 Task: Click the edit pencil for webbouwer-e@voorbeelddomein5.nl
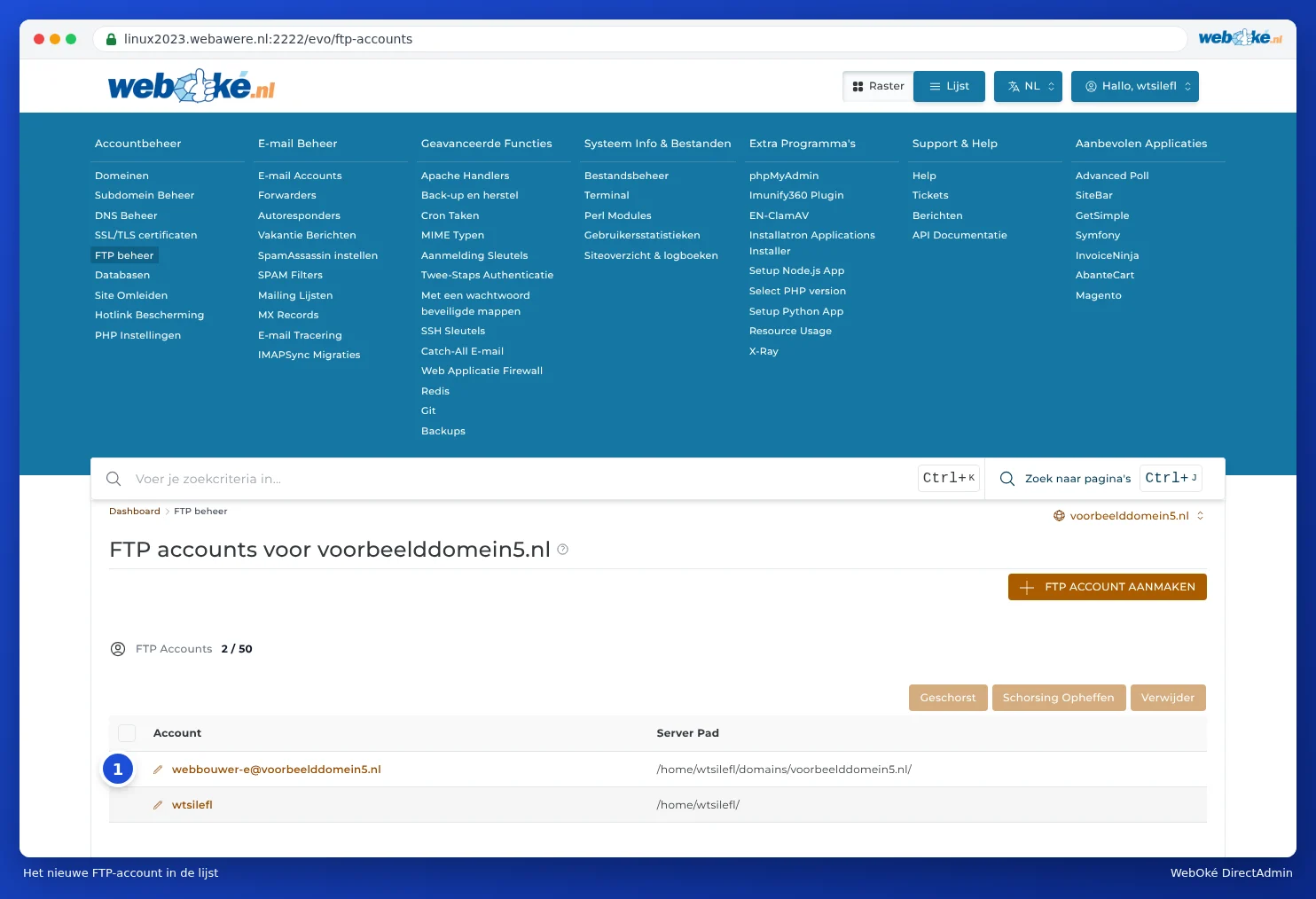(x=158, y=770)
